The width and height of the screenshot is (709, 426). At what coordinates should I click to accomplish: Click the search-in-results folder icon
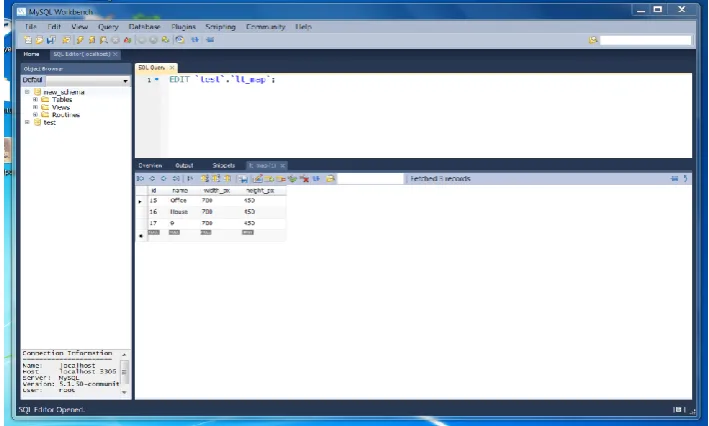(x=331, y=179)
